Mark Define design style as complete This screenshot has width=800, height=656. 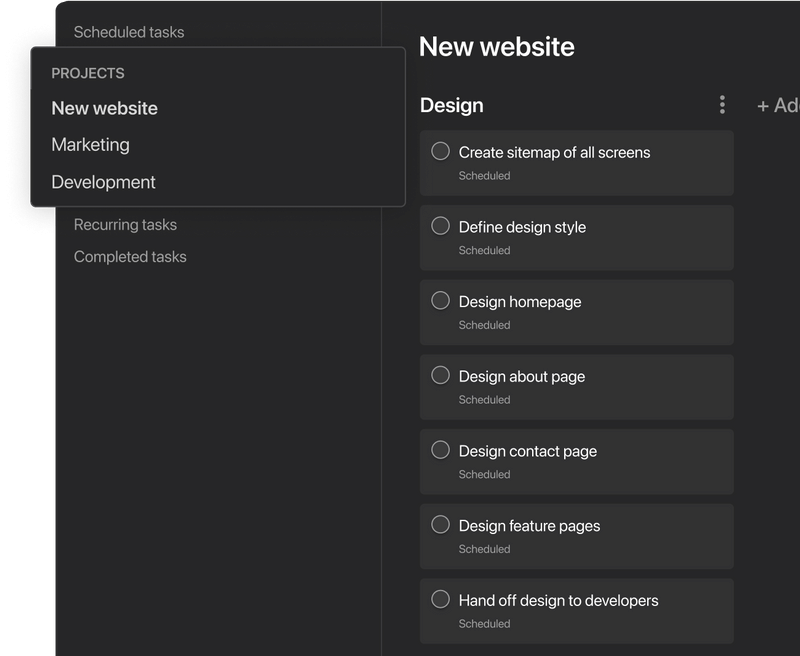click(440, 226)
